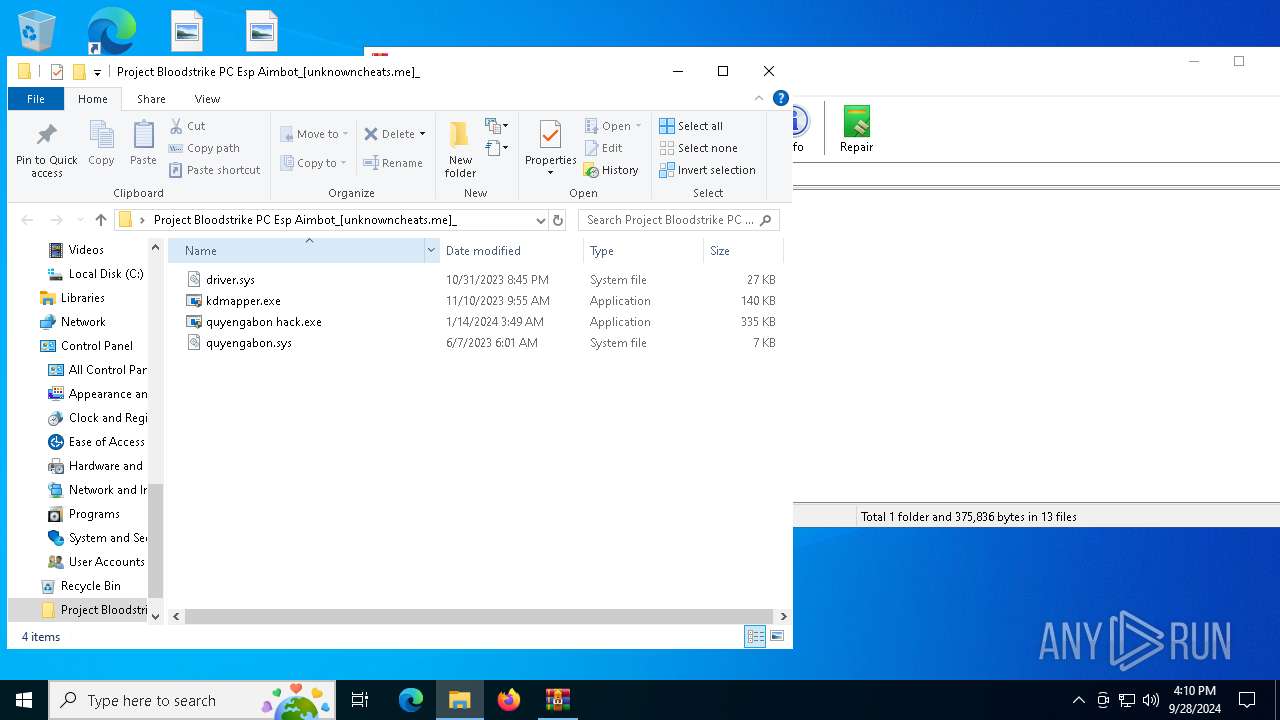Open the Start menu
The width and height of the screenshot is (1280, 720).
coord(24,700)
